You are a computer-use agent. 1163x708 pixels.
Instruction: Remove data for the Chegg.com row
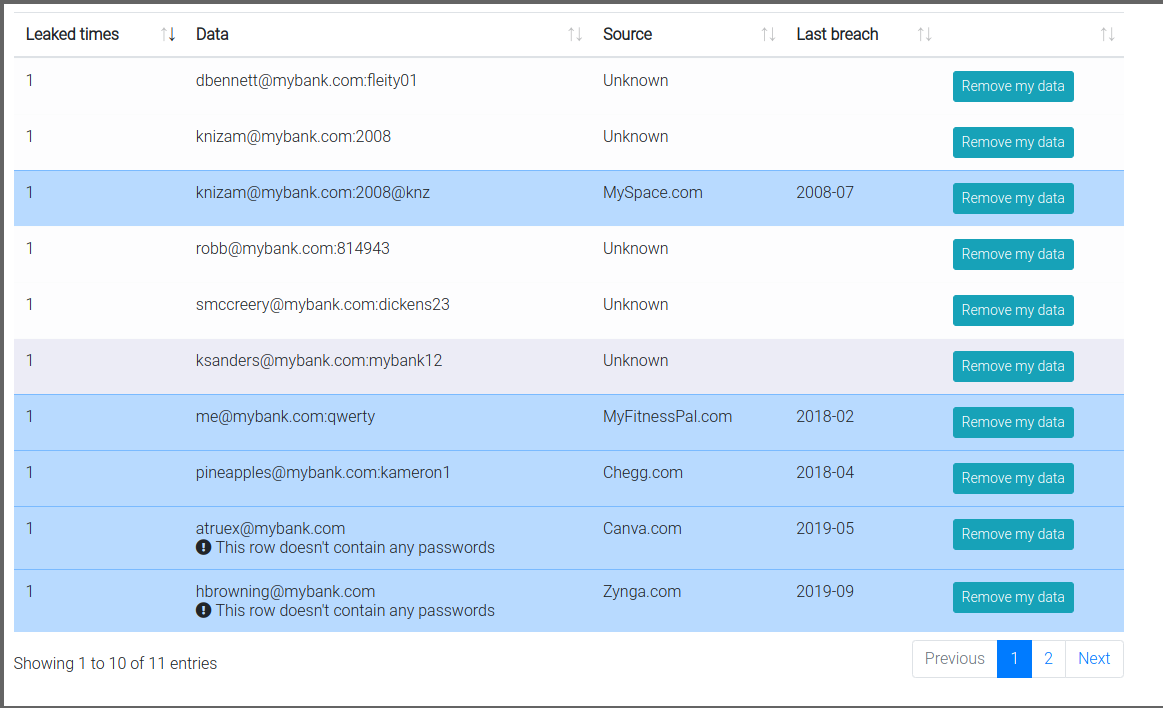[x=1012, y=479]
